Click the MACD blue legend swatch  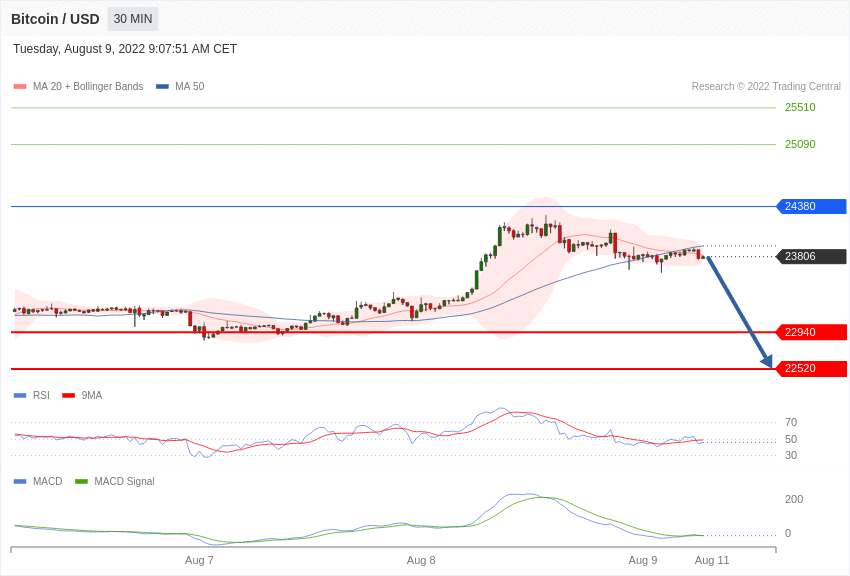[x=20, y=481]
